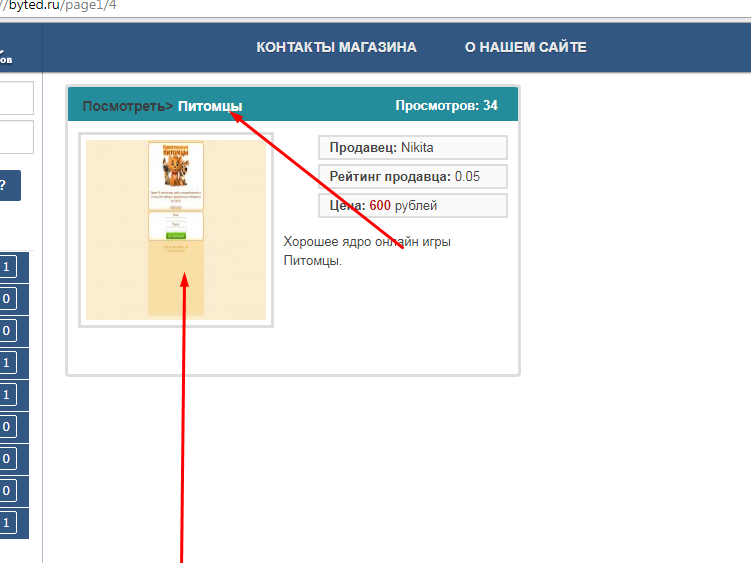Click the Продавец: Nikita seller box
This screenshot has height=563, width=751.
click(412, 148)
